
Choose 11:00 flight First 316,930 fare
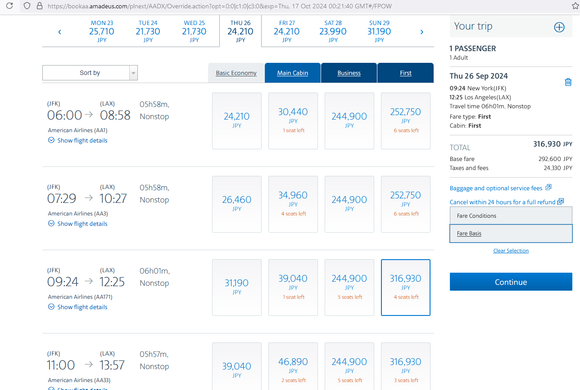(406, 366)
